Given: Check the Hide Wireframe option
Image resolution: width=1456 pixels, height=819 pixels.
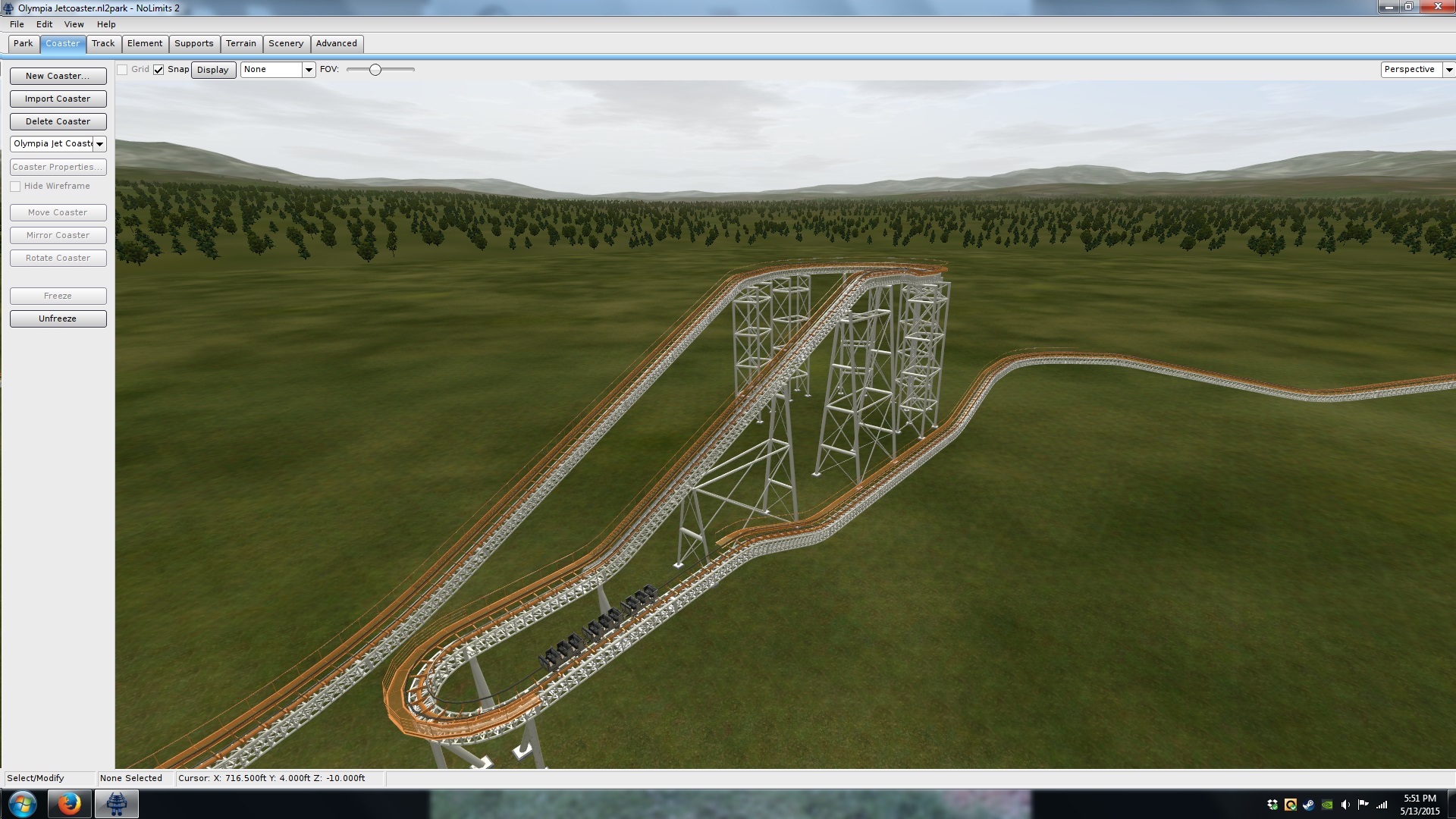Looking at the screenshot, I should coord(15,187).
